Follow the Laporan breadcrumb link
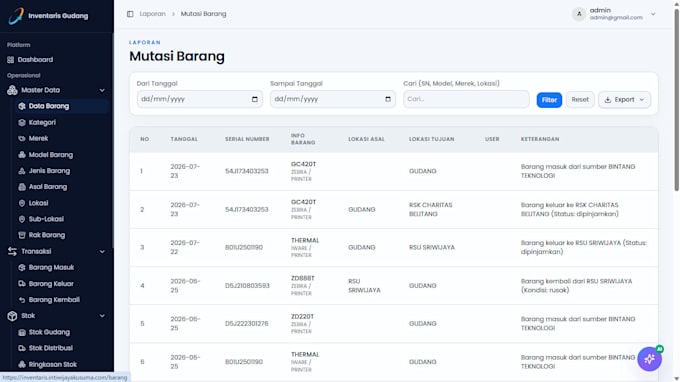680x382 pixels. 152,14
